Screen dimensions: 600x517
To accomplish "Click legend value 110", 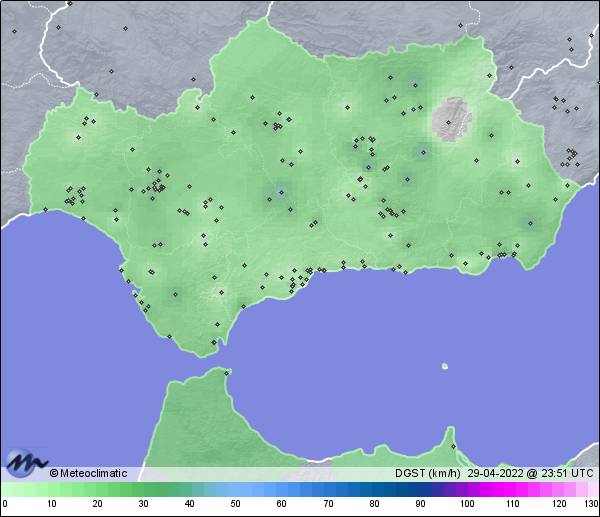I will pyautogui.click(x=513, y=503).
